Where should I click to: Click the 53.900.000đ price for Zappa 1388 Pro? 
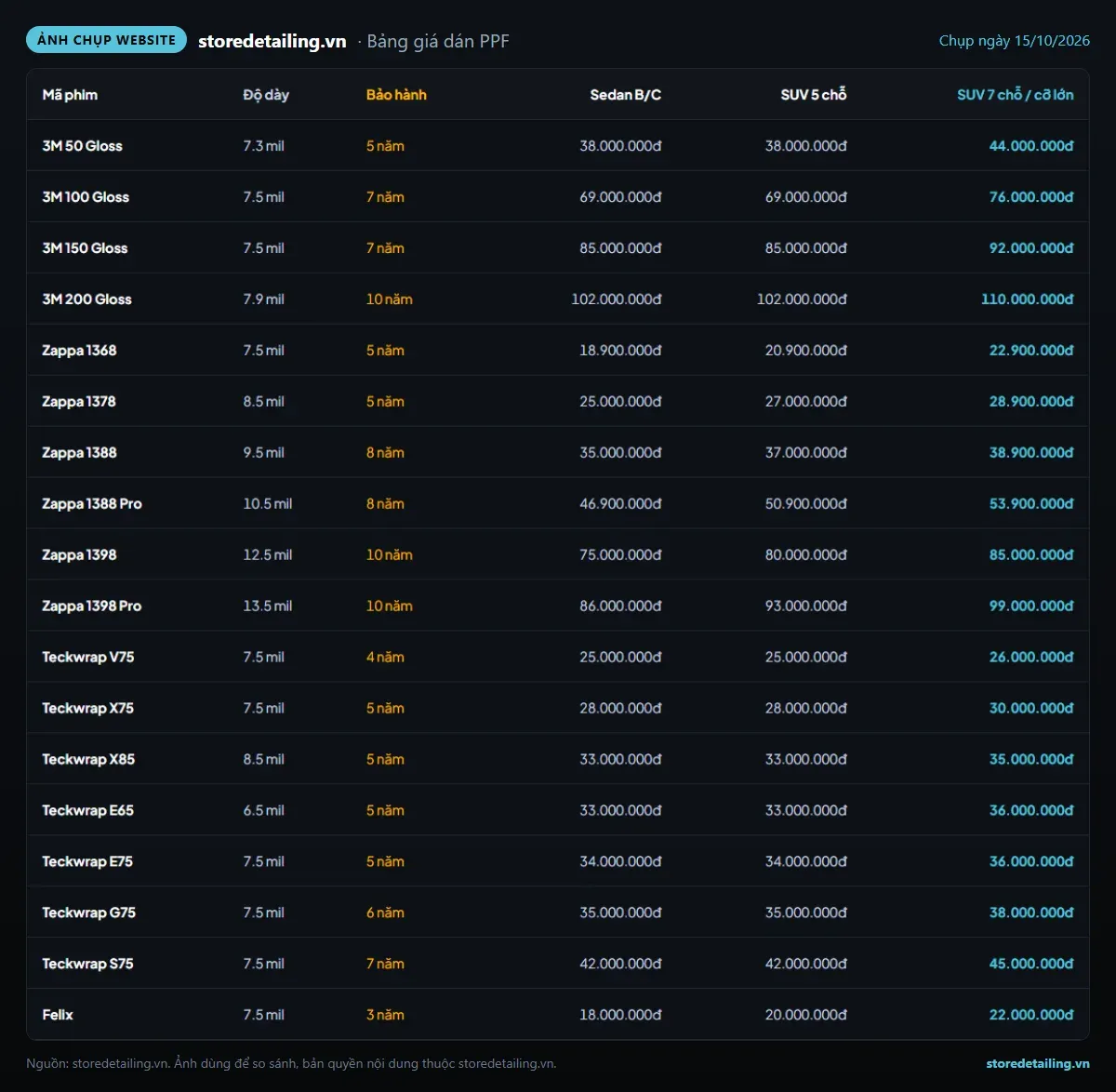pyautogui.click(x=1031, y=504)
